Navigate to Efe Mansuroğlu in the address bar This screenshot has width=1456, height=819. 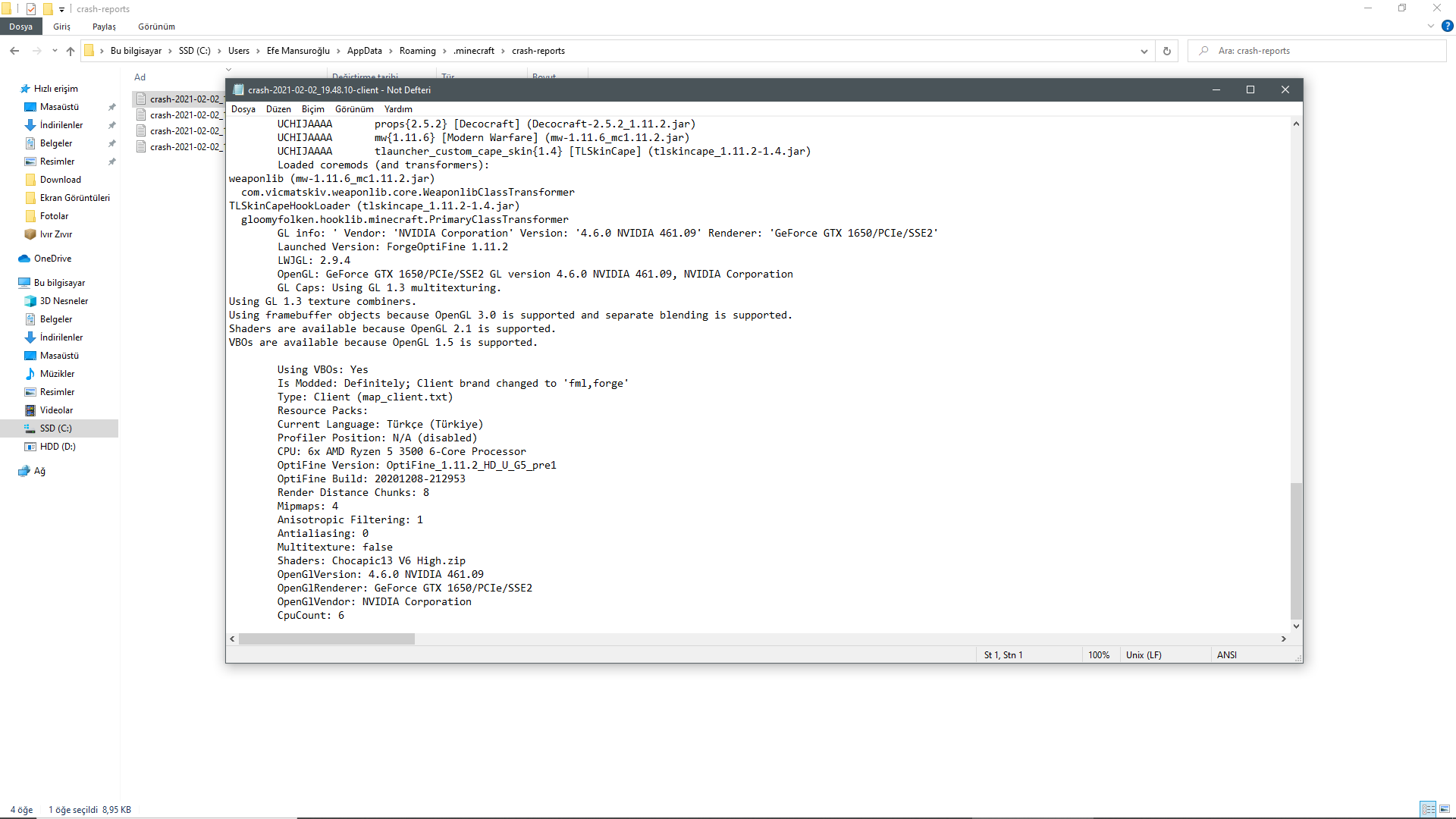coord(298,51)
